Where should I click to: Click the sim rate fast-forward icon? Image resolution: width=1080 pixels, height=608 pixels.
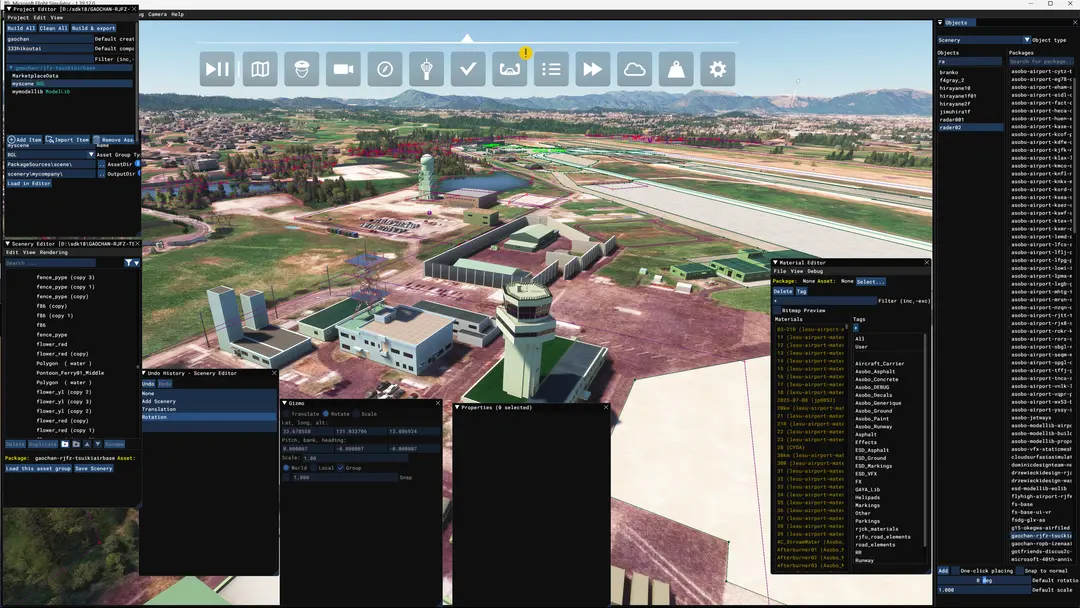click(592, 69)
